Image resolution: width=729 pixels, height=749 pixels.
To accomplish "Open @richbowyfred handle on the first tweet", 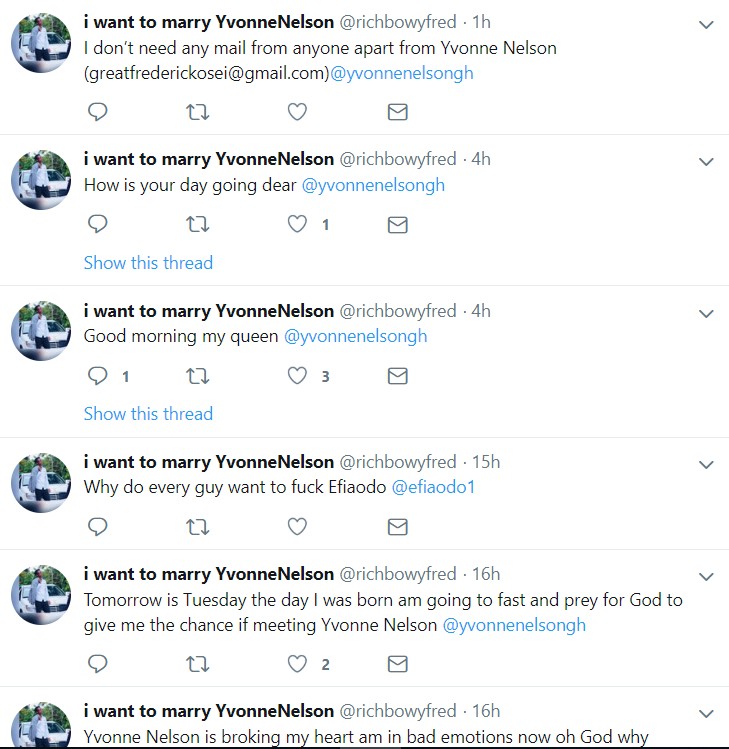I will pyautogui.click(x=398, y=22).
